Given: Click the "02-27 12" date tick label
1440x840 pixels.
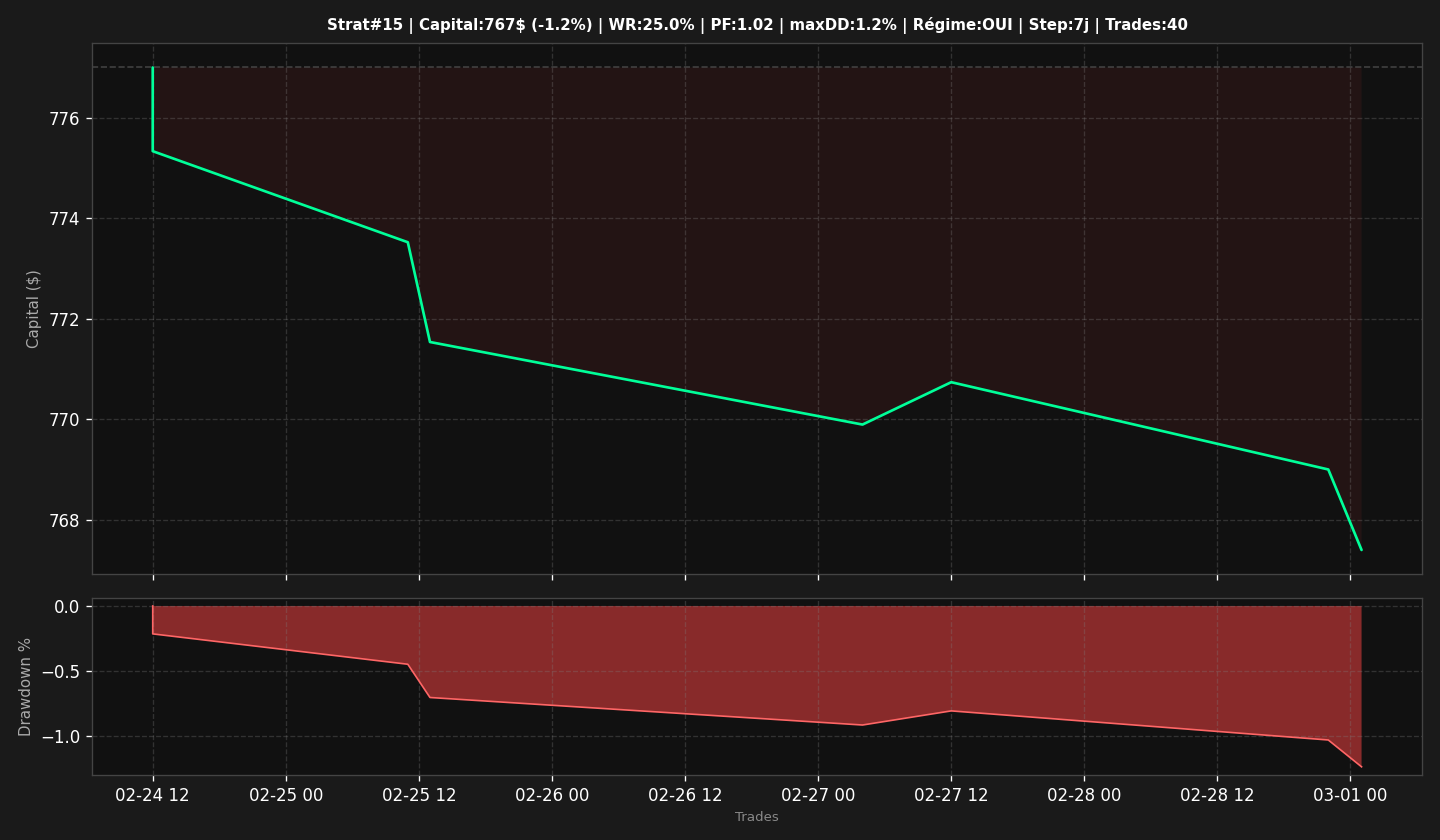Looking at the screenshot, I should pos(951,795).
